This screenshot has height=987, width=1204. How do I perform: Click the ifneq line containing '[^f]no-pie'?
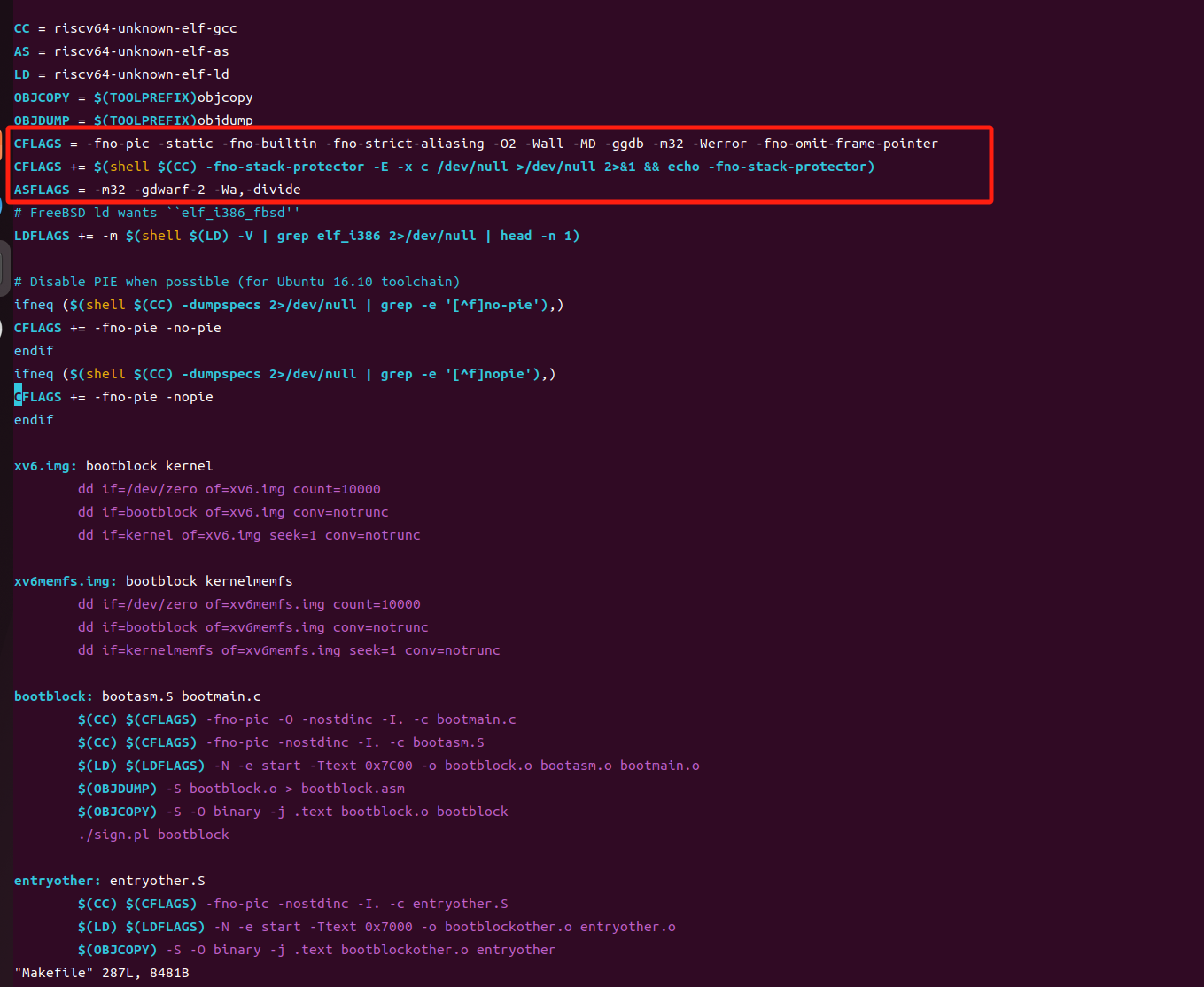pyautogui.click(x=289, y=305)
